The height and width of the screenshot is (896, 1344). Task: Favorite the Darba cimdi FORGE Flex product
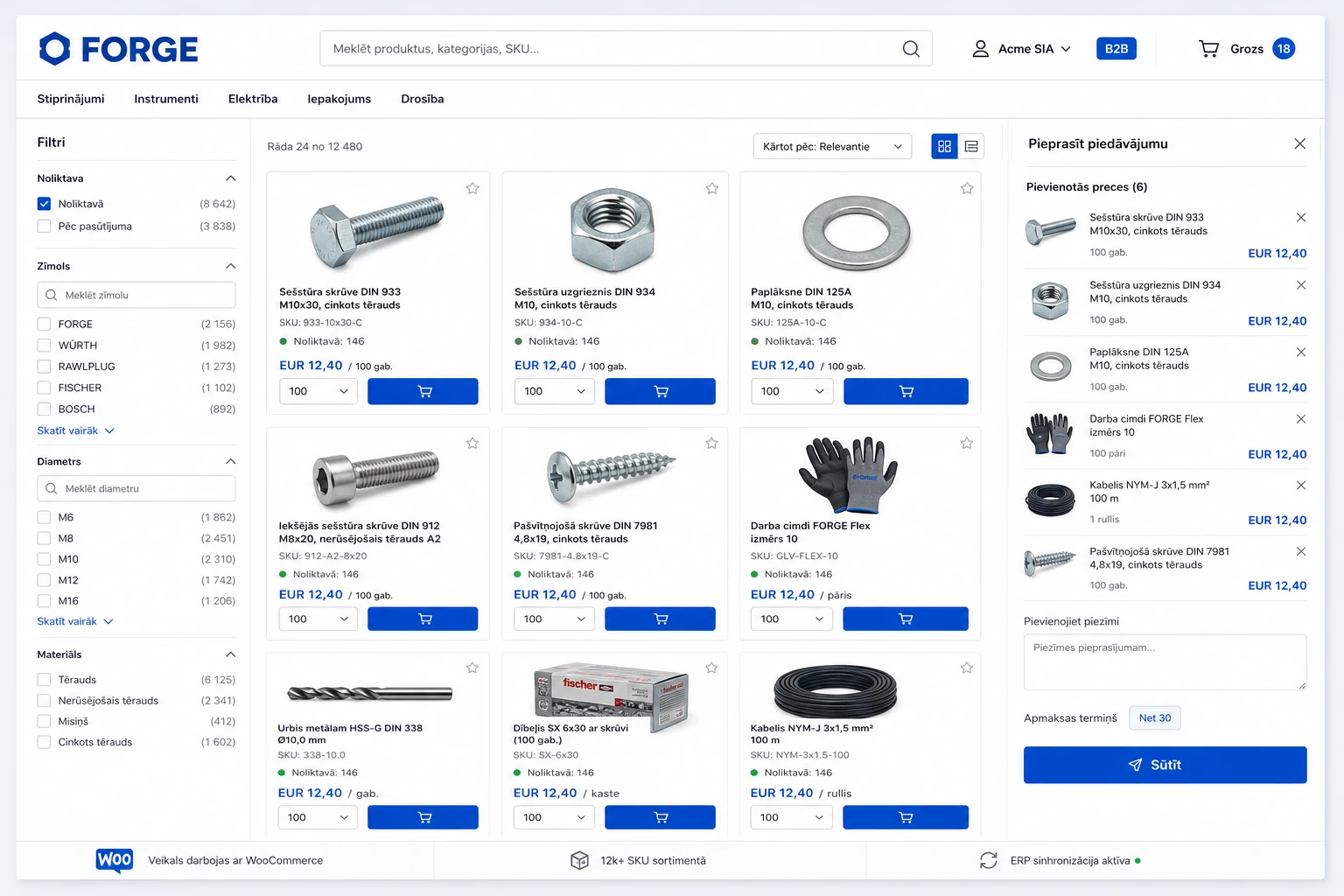967,444
